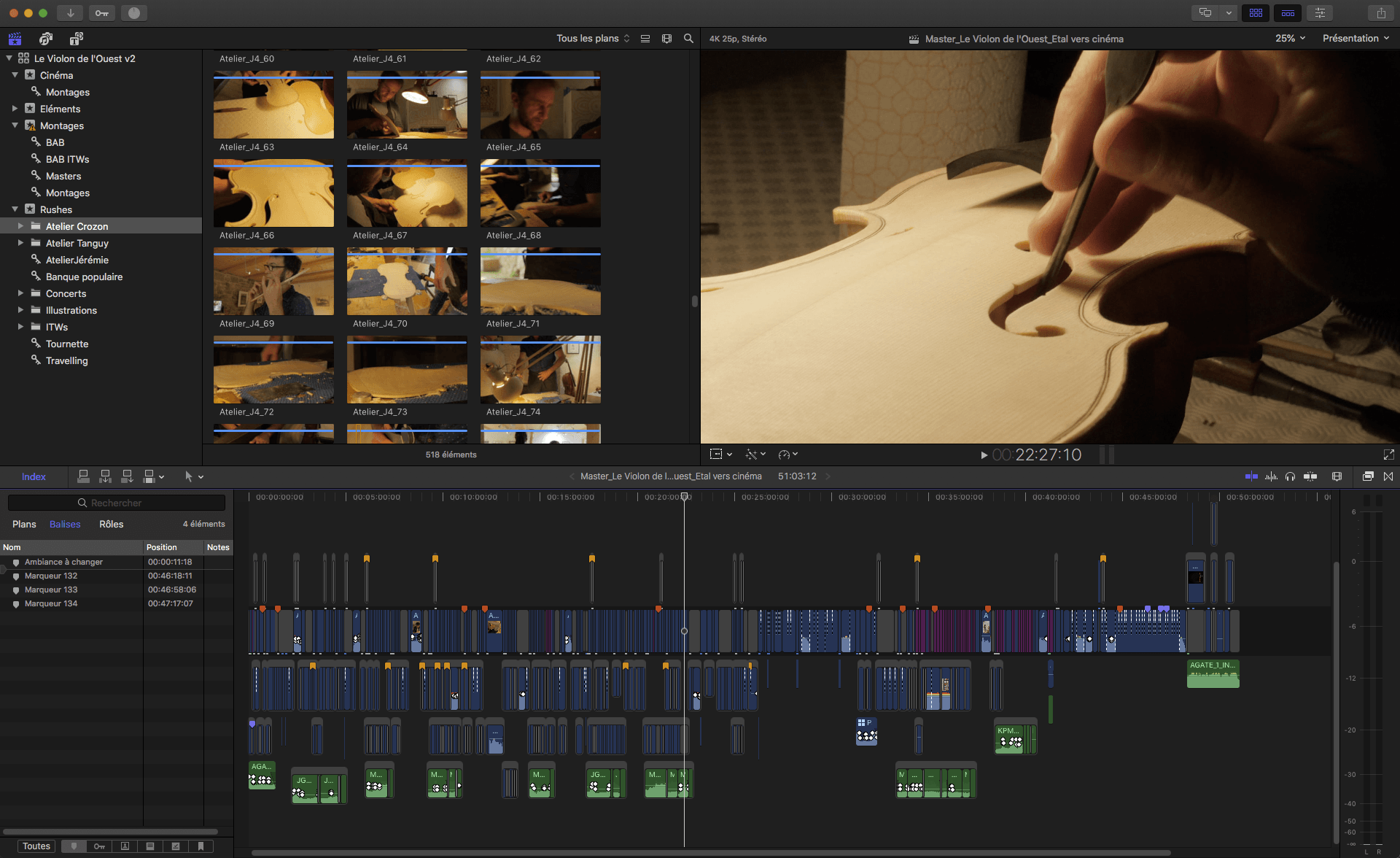Open the 25% zoom dropdown
This screenshot has width=1400, height=858.
click(1290, 39)
